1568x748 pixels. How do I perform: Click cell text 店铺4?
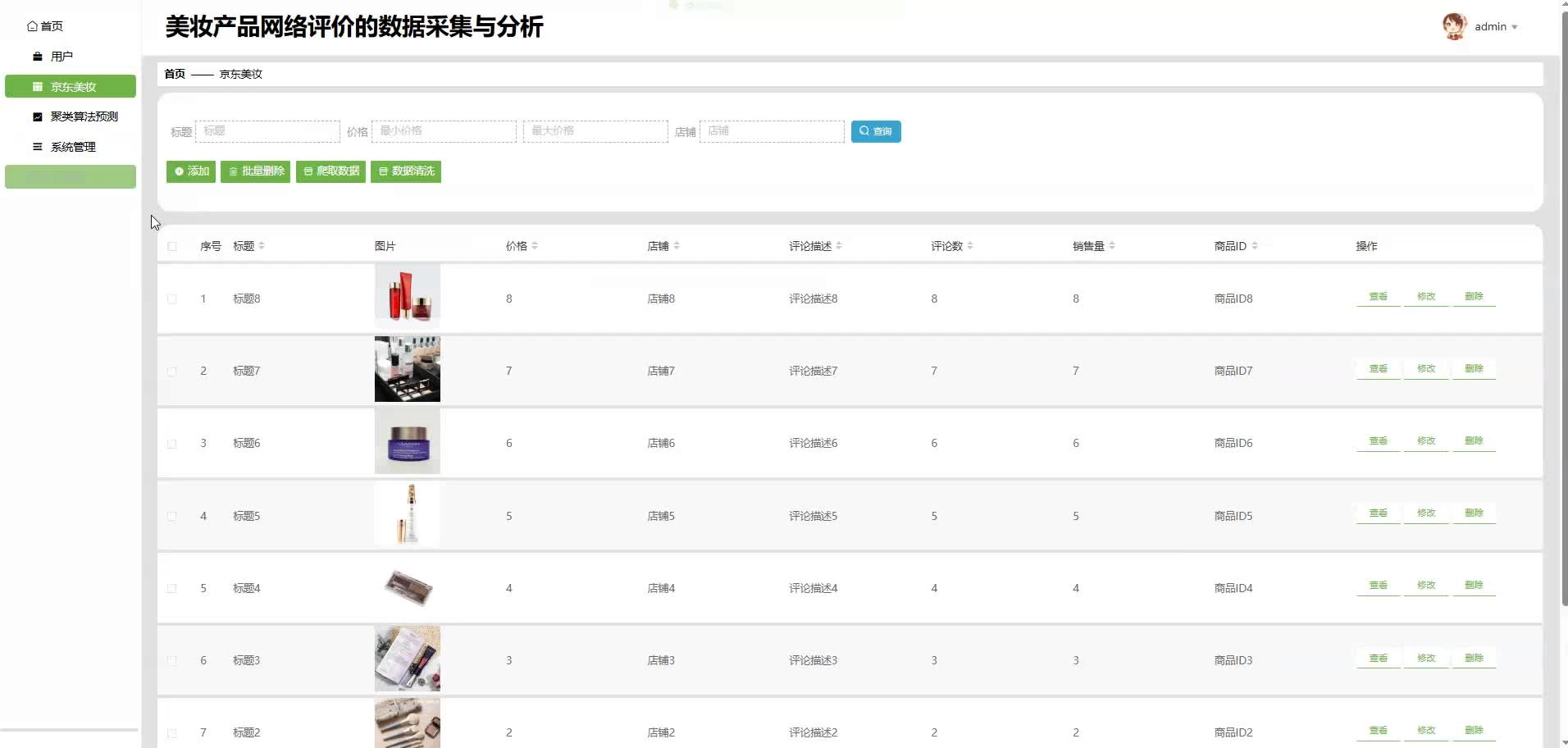tap(661, 589)
